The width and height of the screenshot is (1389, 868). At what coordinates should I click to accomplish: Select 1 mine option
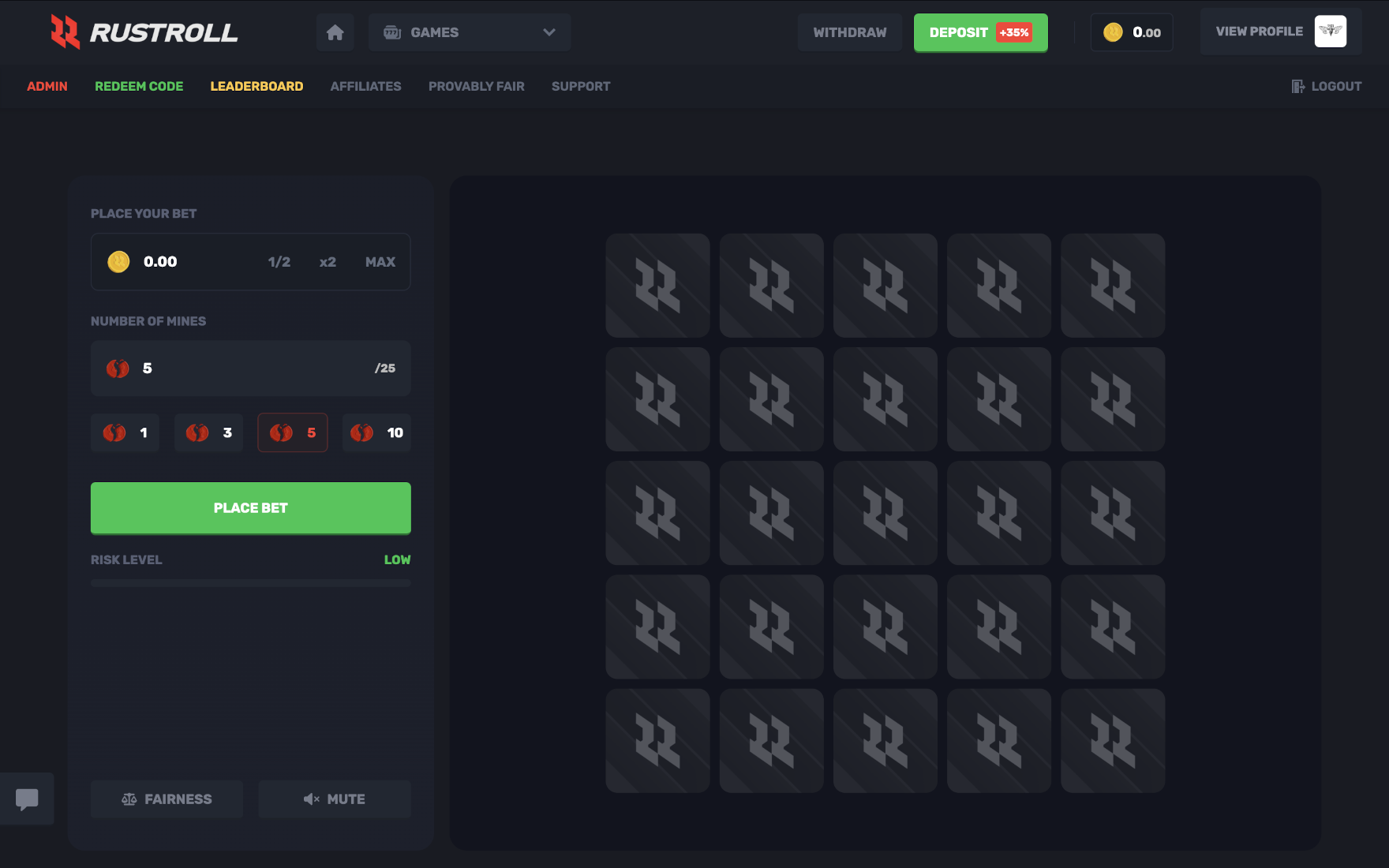(125, 432)
